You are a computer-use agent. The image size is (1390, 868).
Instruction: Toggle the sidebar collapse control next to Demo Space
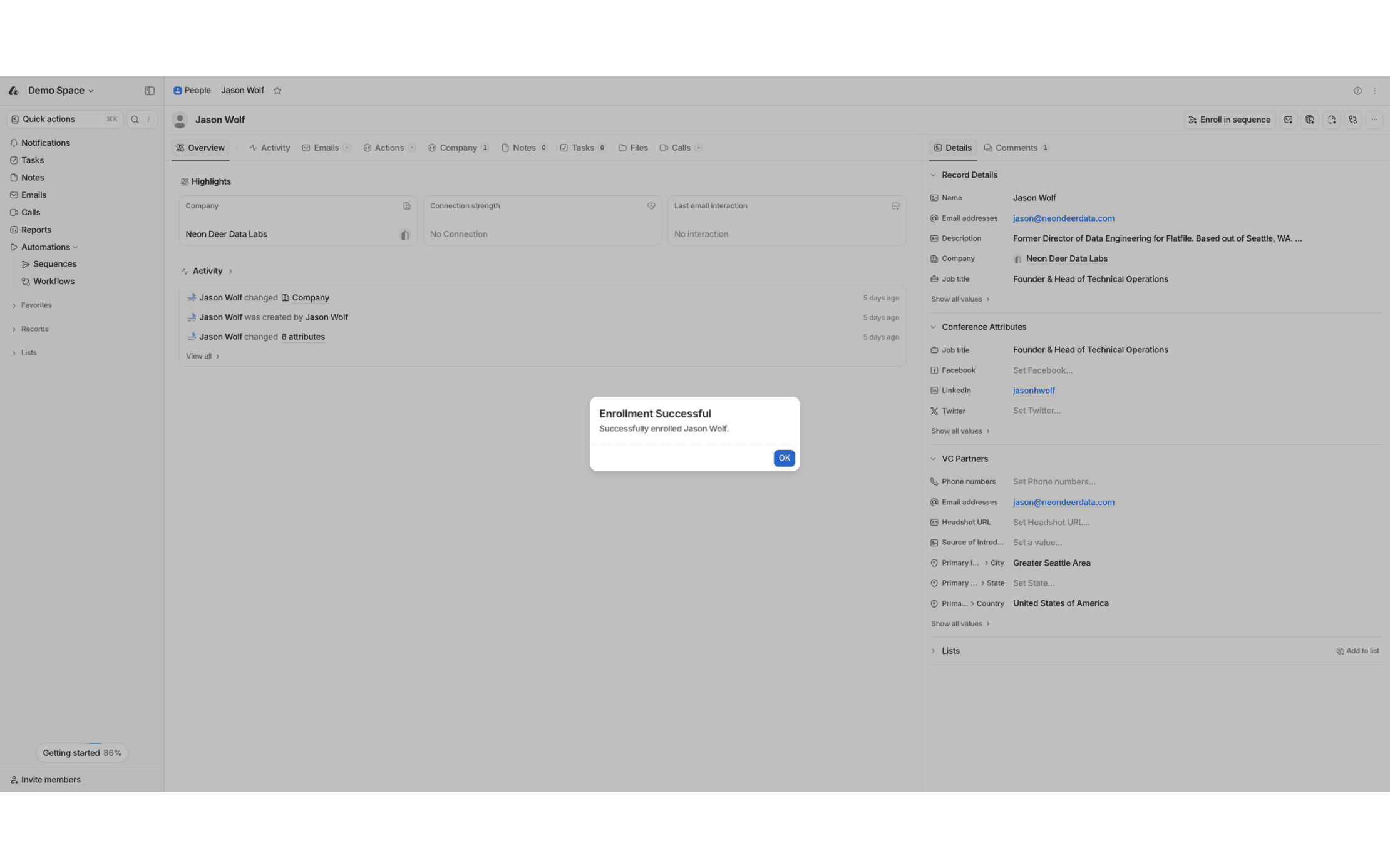pyautogui.click(x=149, y=91)
